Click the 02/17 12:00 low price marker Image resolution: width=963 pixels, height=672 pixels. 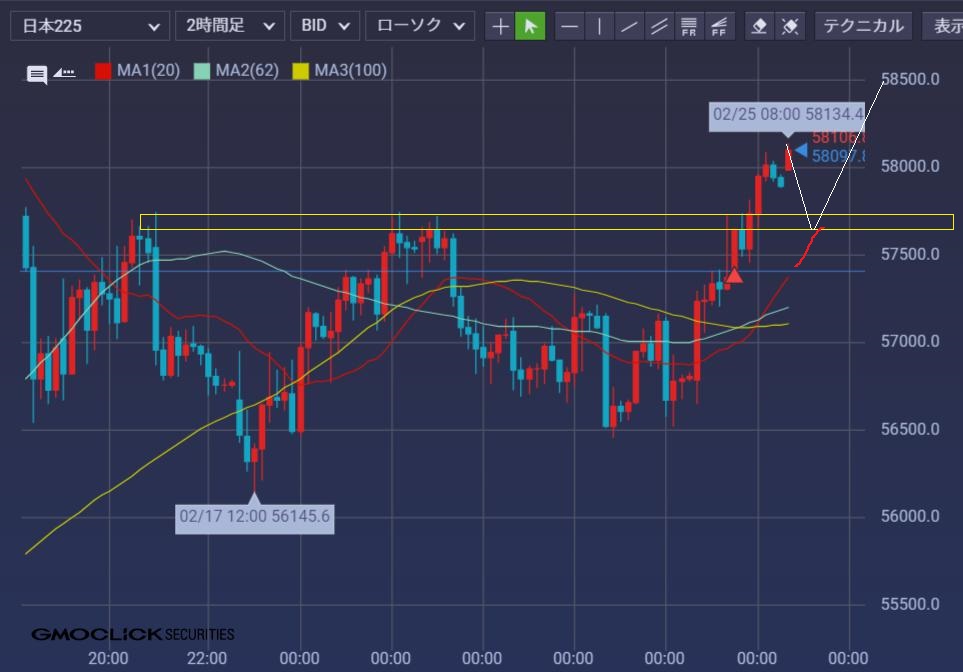click(254, 517)
